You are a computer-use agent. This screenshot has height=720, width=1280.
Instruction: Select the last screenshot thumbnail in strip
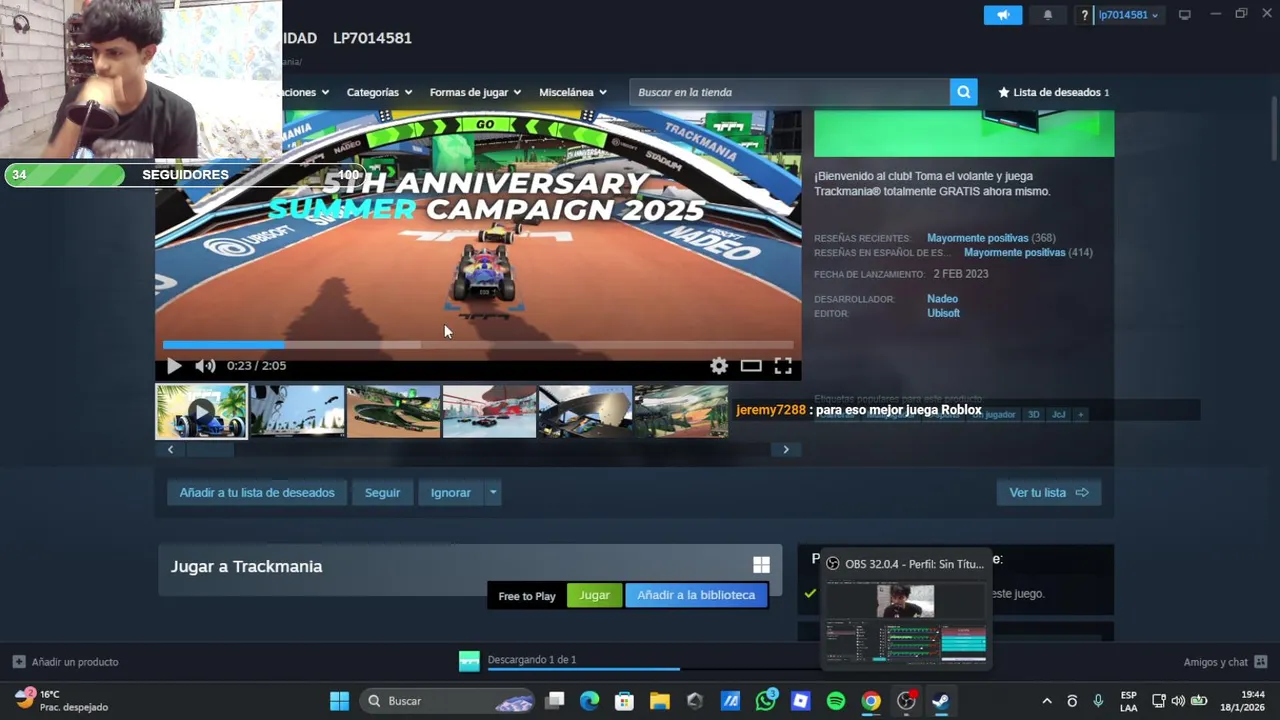tap(681, 412)
